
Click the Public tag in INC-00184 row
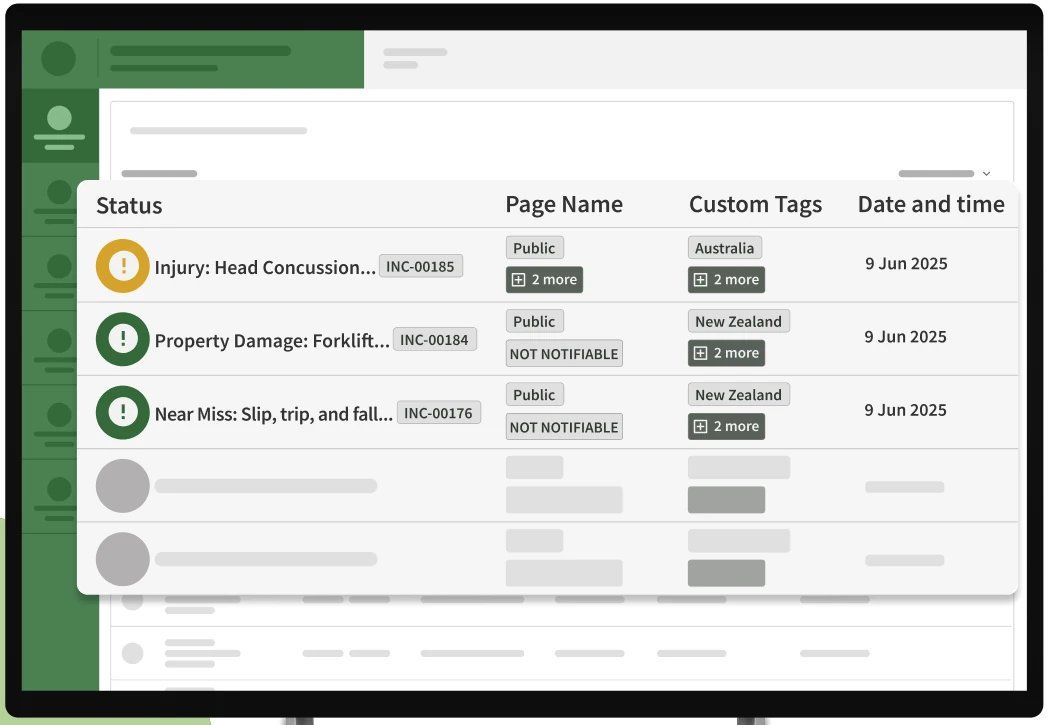[534, 321]
